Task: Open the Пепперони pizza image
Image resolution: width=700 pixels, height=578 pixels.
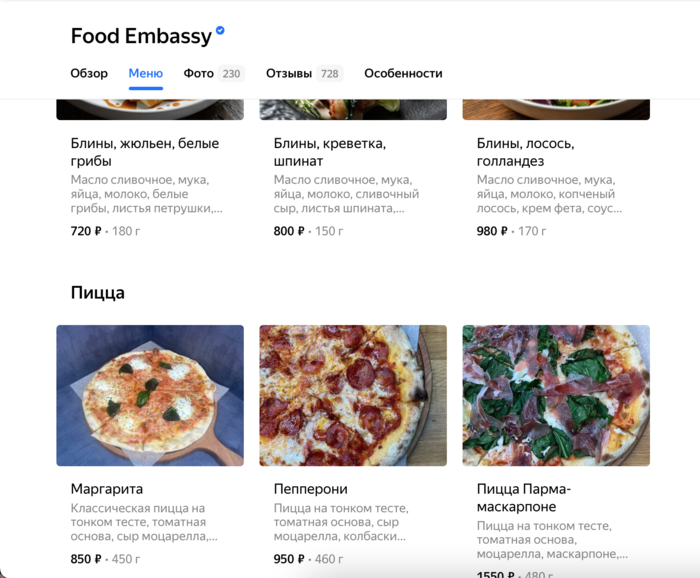Action: click(353, 395)
